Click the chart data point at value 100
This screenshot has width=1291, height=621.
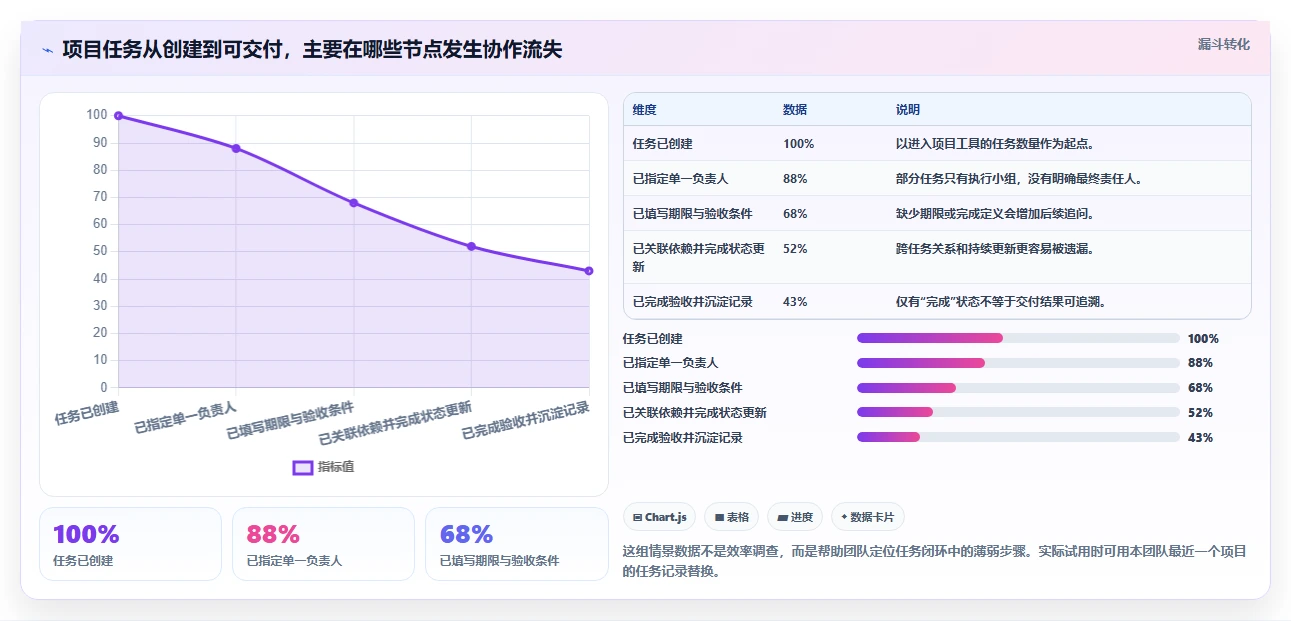point(119,116)
